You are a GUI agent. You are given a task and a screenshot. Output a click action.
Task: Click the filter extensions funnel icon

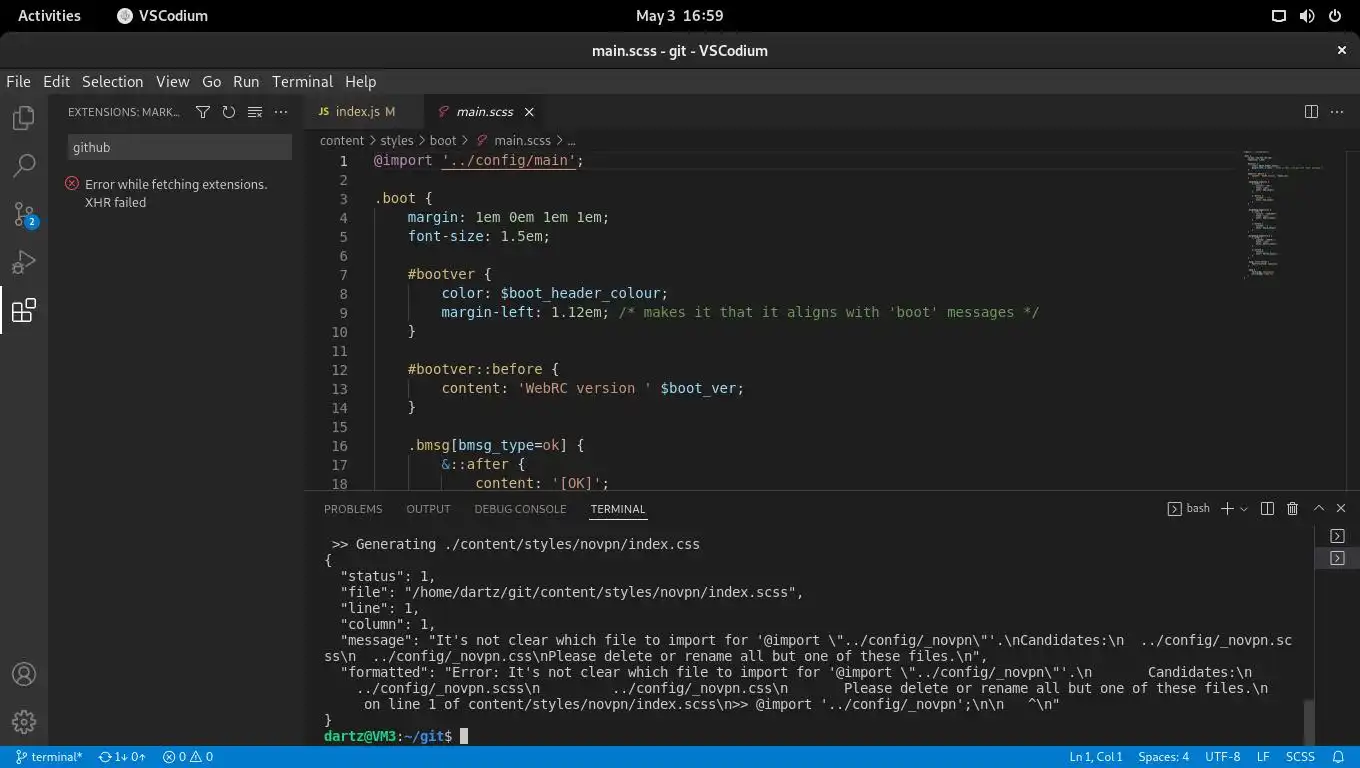[203, 112]
